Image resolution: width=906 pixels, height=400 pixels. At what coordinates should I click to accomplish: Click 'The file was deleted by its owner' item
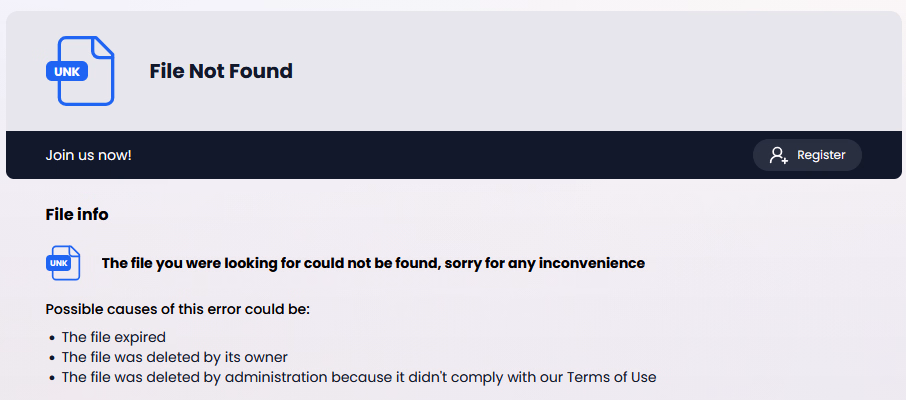[x=174, y=357]
